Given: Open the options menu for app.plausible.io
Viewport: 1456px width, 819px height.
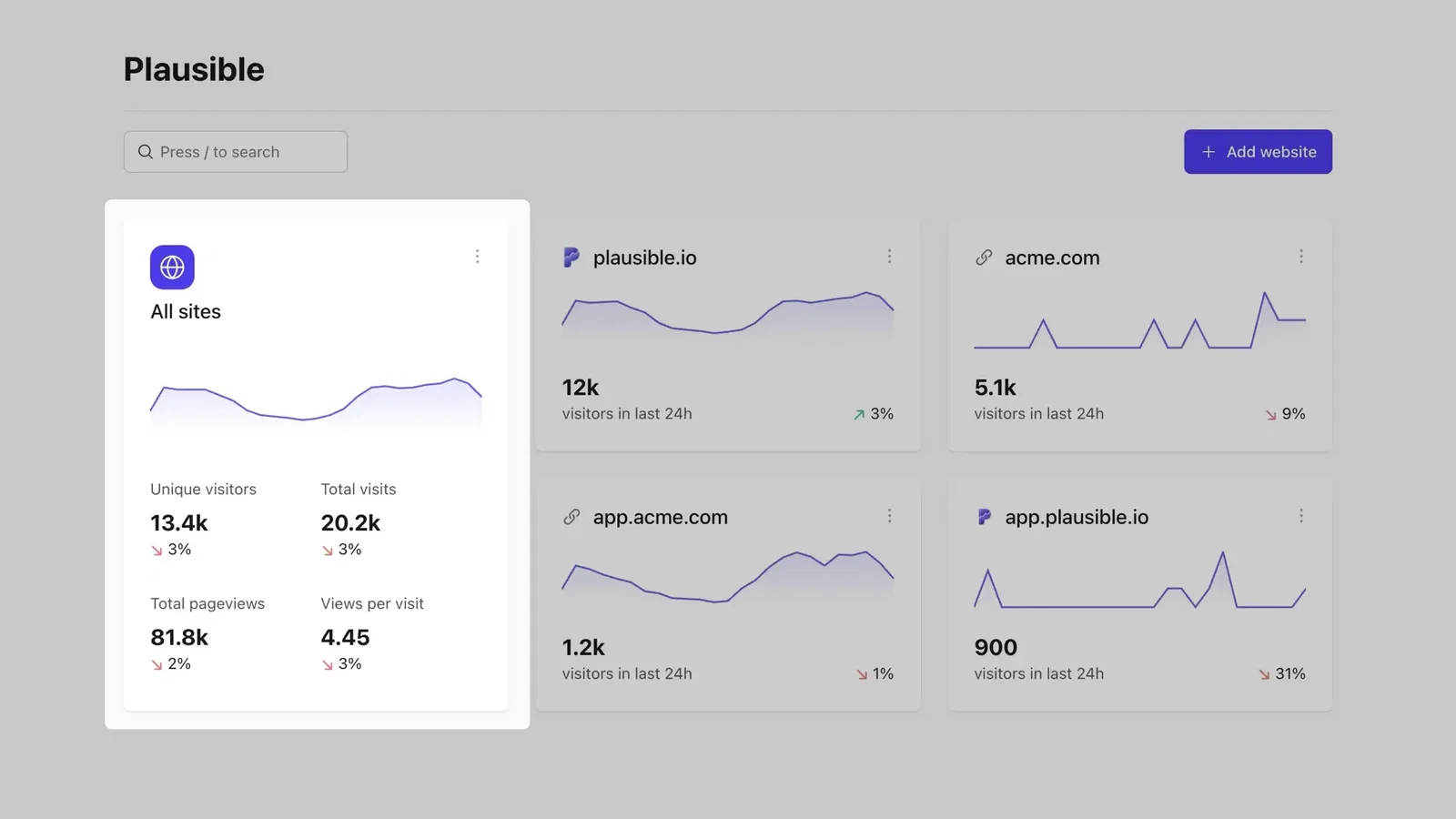Looking at the screenshot, I should (x=1301, y=516).
